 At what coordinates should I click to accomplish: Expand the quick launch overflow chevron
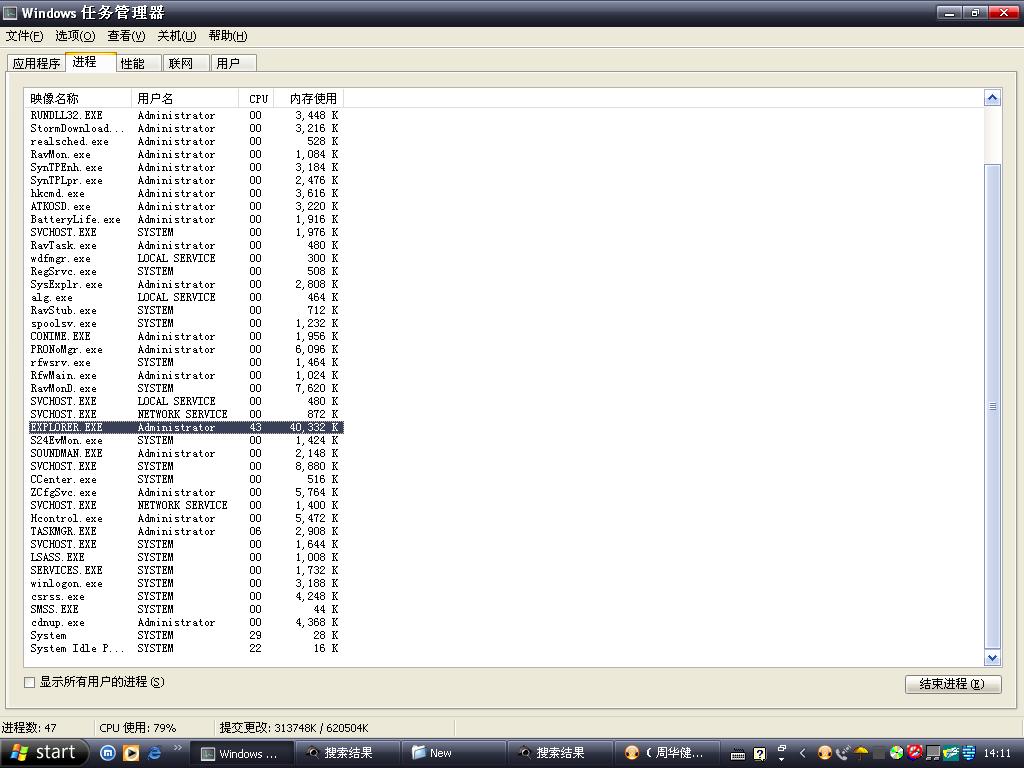click(177, 748)
